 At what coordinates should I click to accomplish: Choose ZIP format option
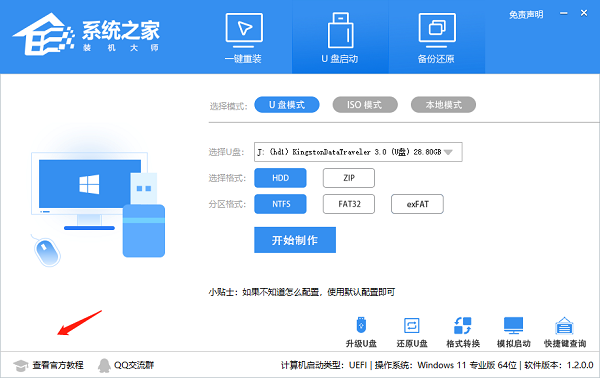click(x=349, y=178)
